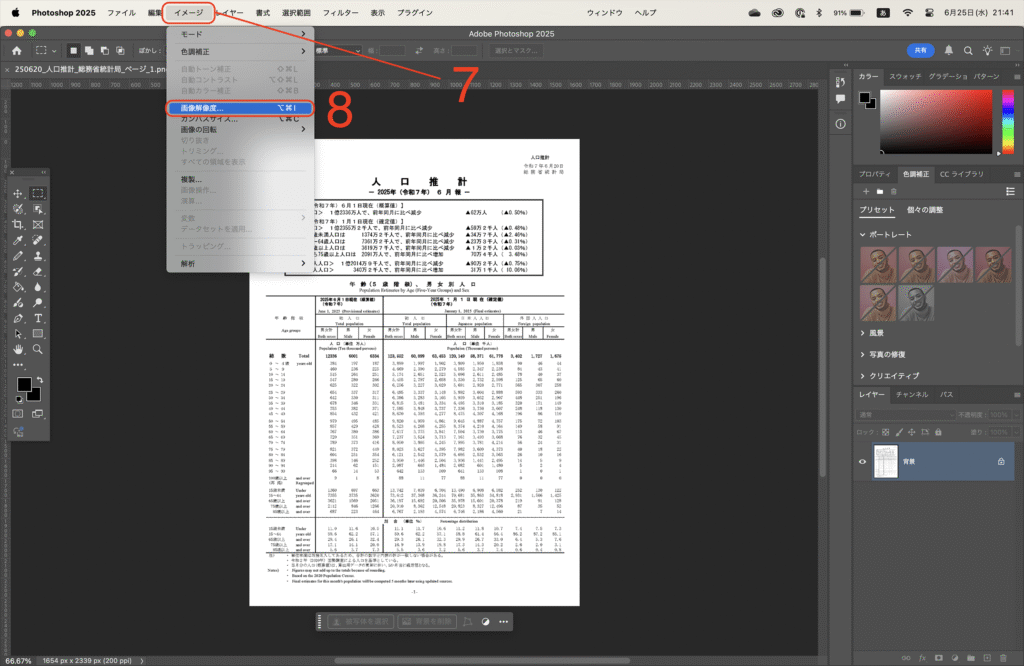Image resolution: width=1024 pixels, height=666 pixels.
Task: Toggle lock image pixels brush icon
Action: [899, 432]
